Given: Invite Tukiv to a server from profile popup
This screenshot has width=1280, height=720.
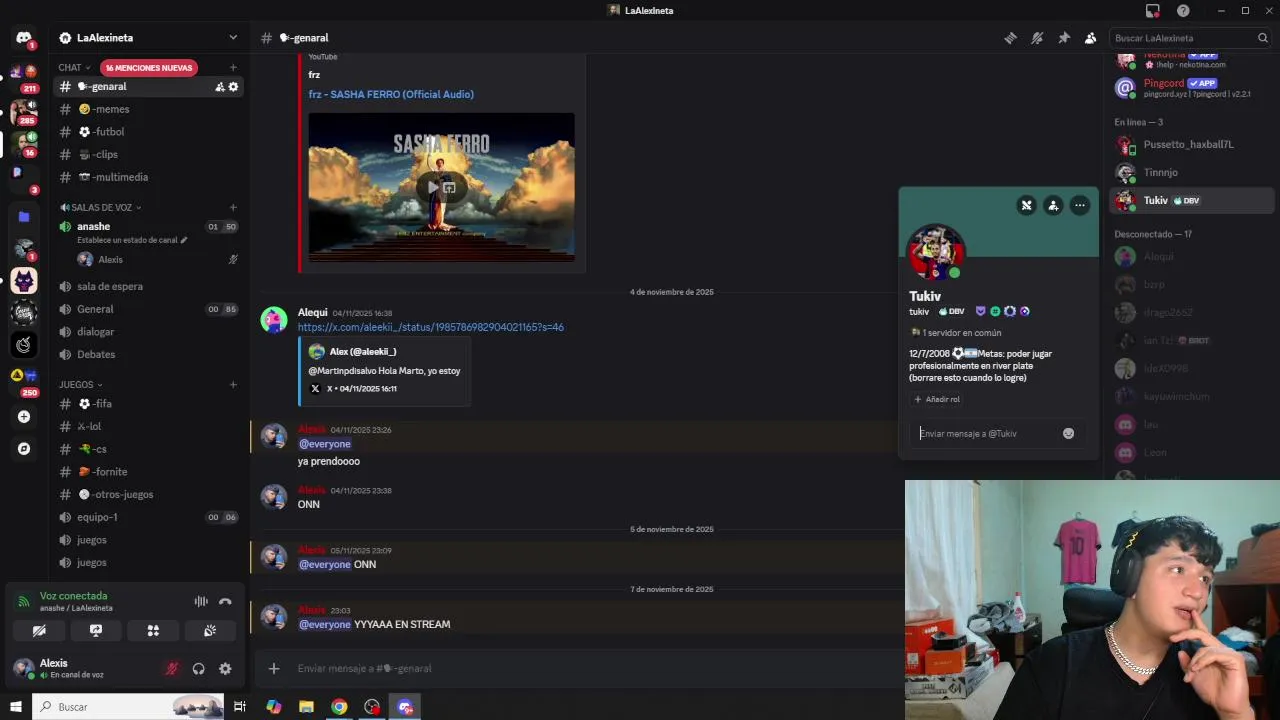Looking at the screenshot, I should (1053, 205).
